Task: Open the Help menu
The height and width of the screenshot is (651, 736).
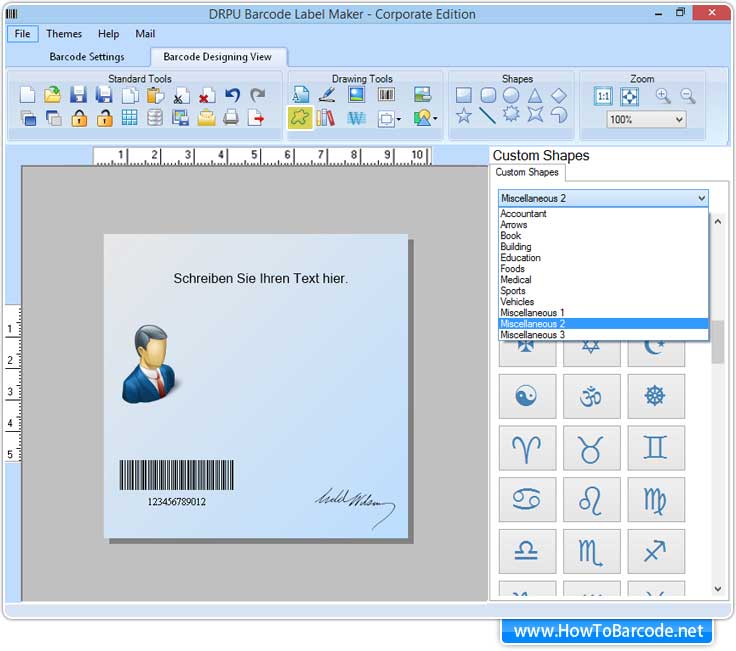Action: [108, 34]
